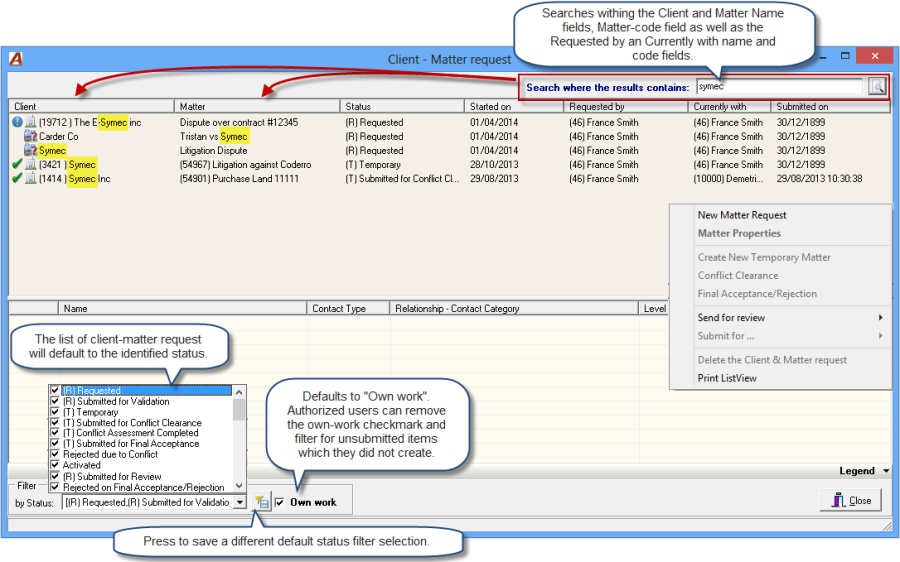Viewport: 900px width, 562px height.
Task: Select the 'Tristan vs Symec' matter cell
Action: pos(214,137)
